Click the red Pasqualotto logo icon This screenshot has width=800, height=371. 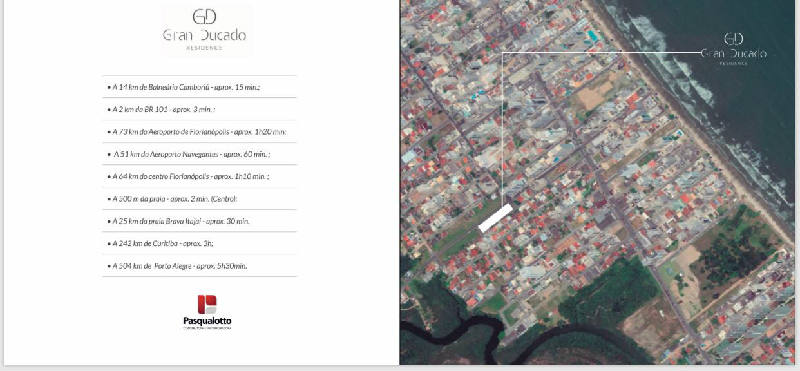207,304
